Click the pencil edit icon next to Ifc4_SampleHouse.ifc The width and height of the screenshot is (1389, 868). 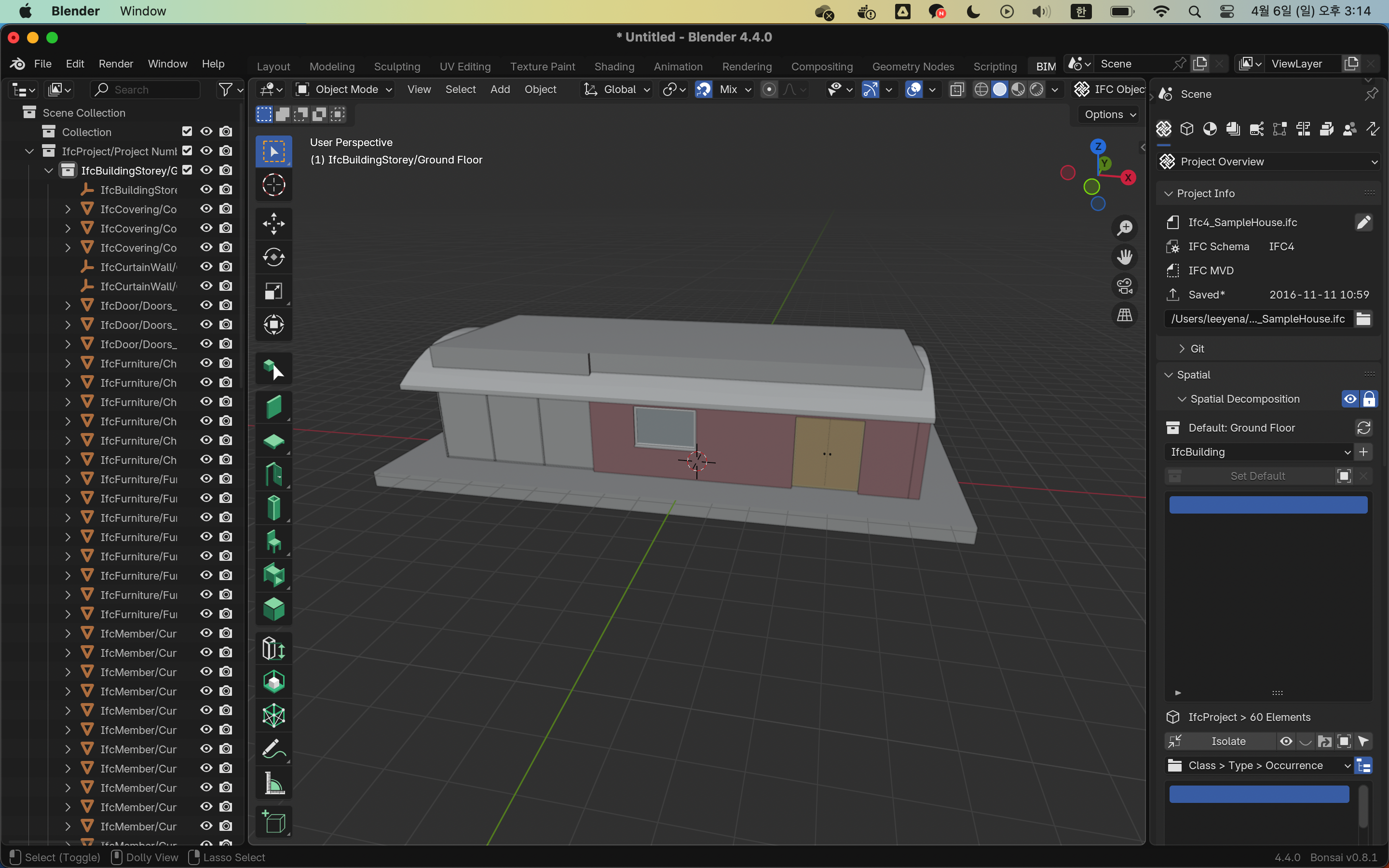(1363, 222)
